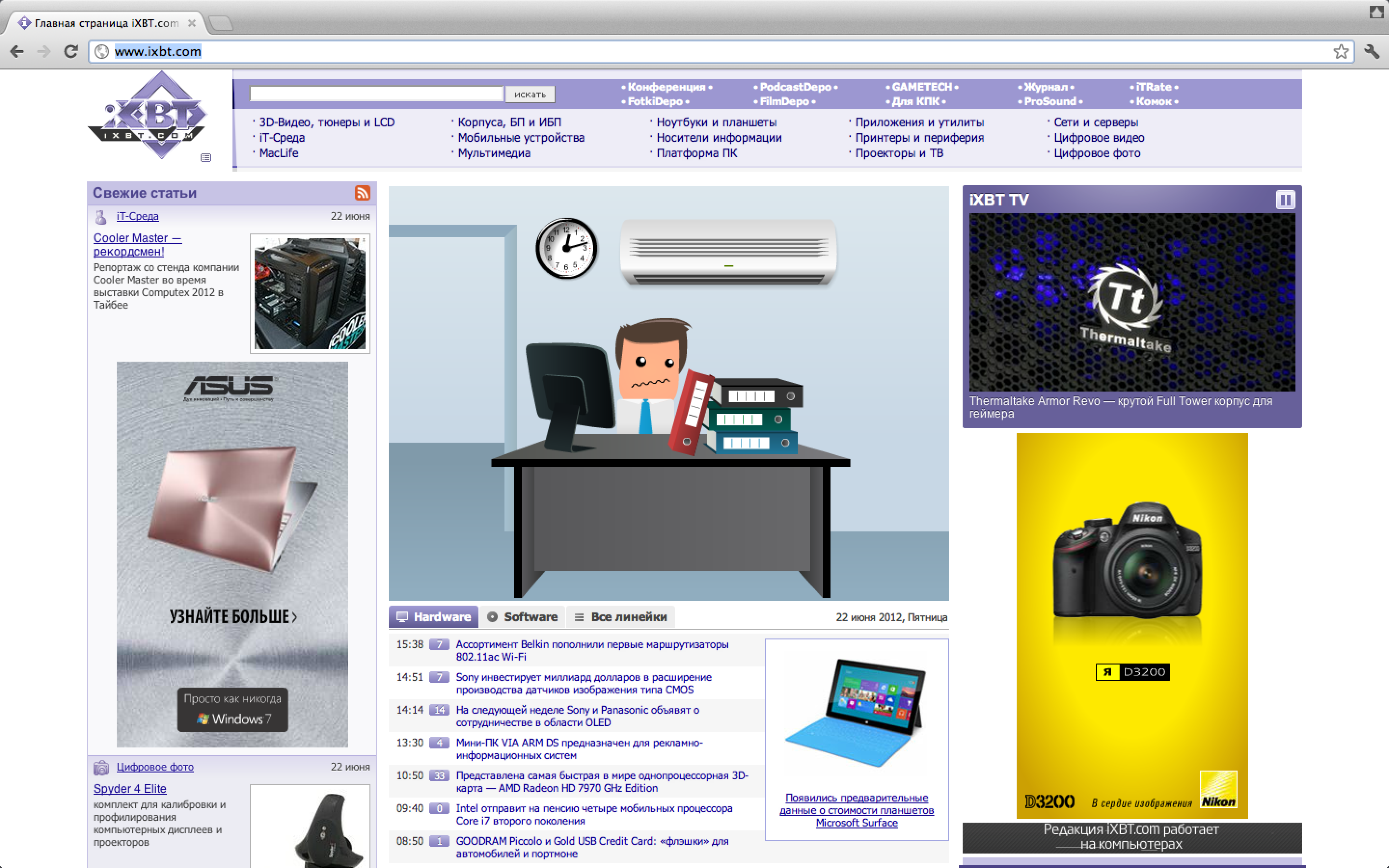Reload the page with refresh icon
This screenshot has height=868, width=1389.
(x=70, y=52)
